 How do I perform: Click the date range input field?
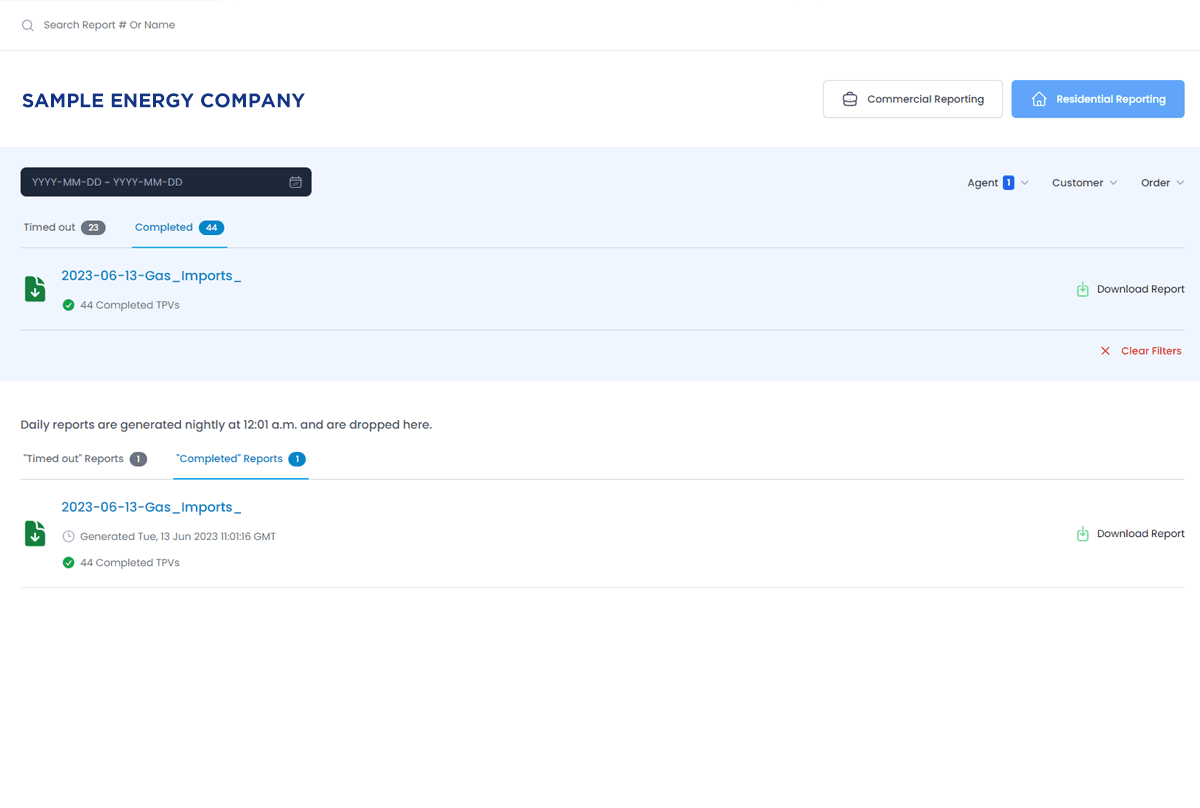150,182
